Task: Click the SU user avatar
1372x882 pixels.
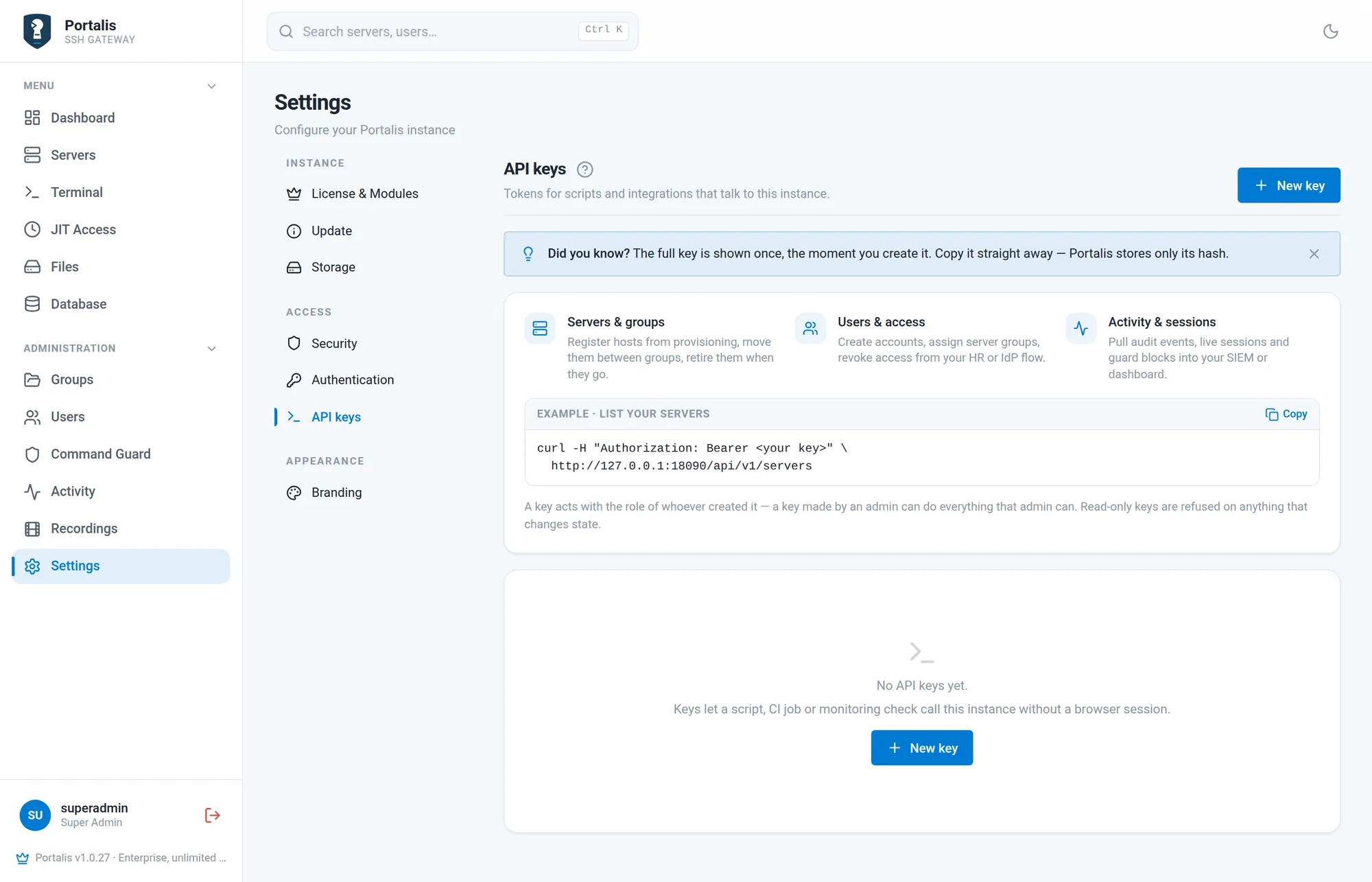Action: tap(35, 815)
